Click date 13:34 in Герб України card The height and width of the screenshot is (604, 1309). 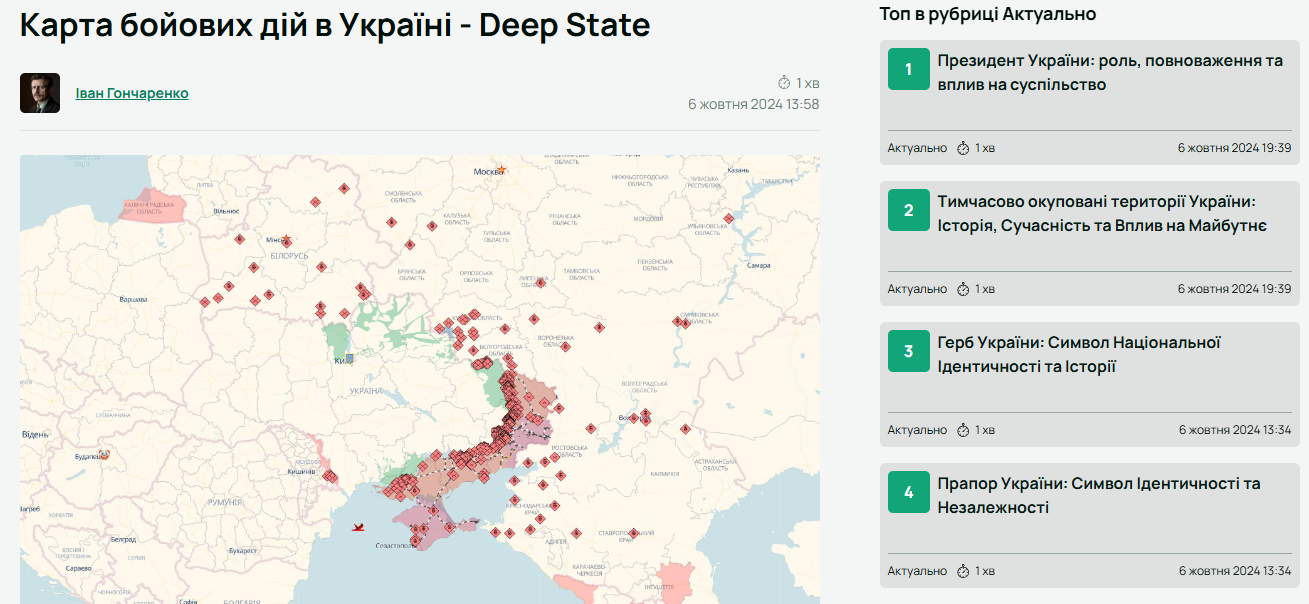click(x=1235, y=430)
